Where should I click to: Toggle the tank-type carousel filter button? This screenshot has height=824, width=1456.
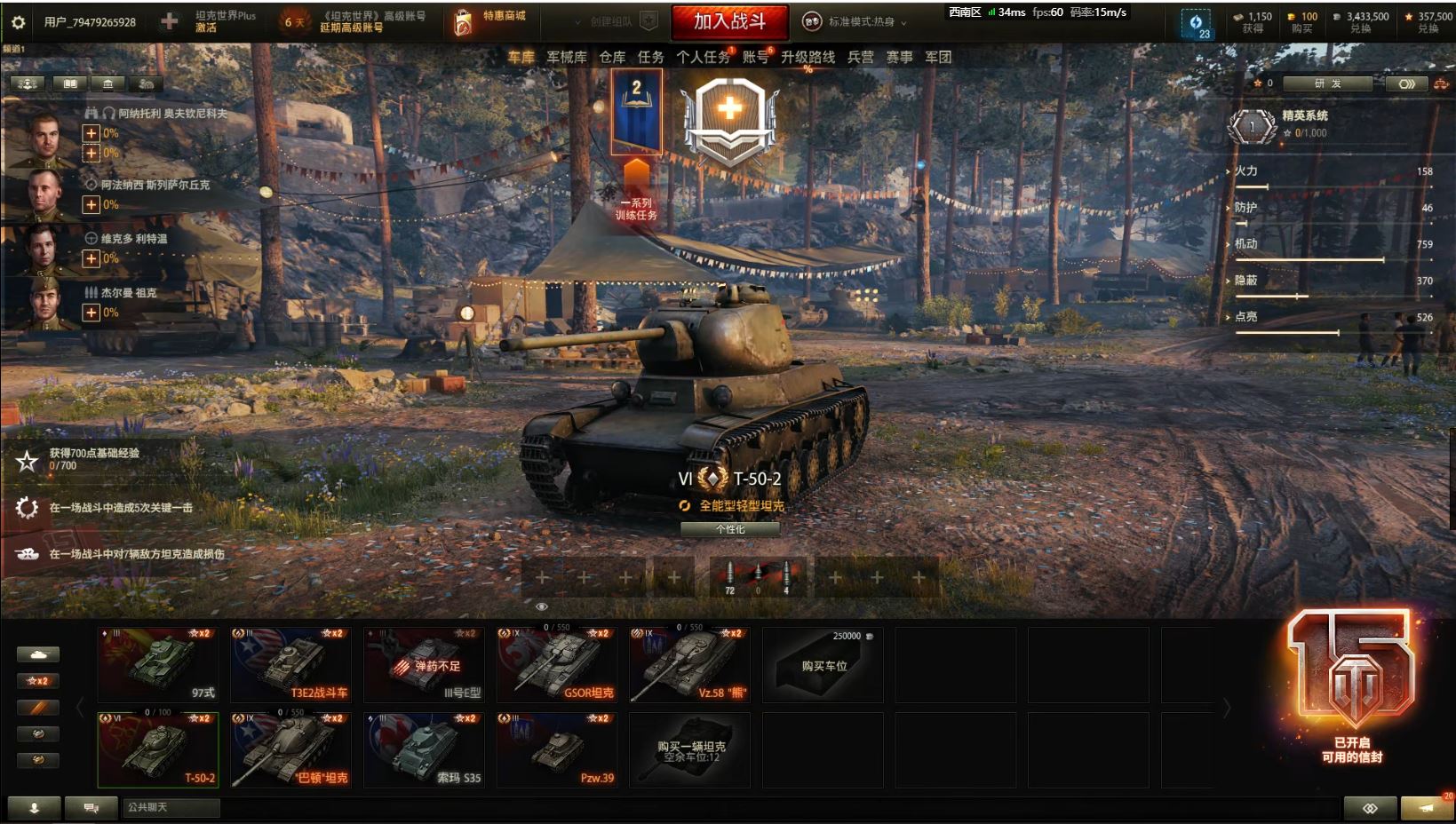pyautogui.click(x=38, y=654)
